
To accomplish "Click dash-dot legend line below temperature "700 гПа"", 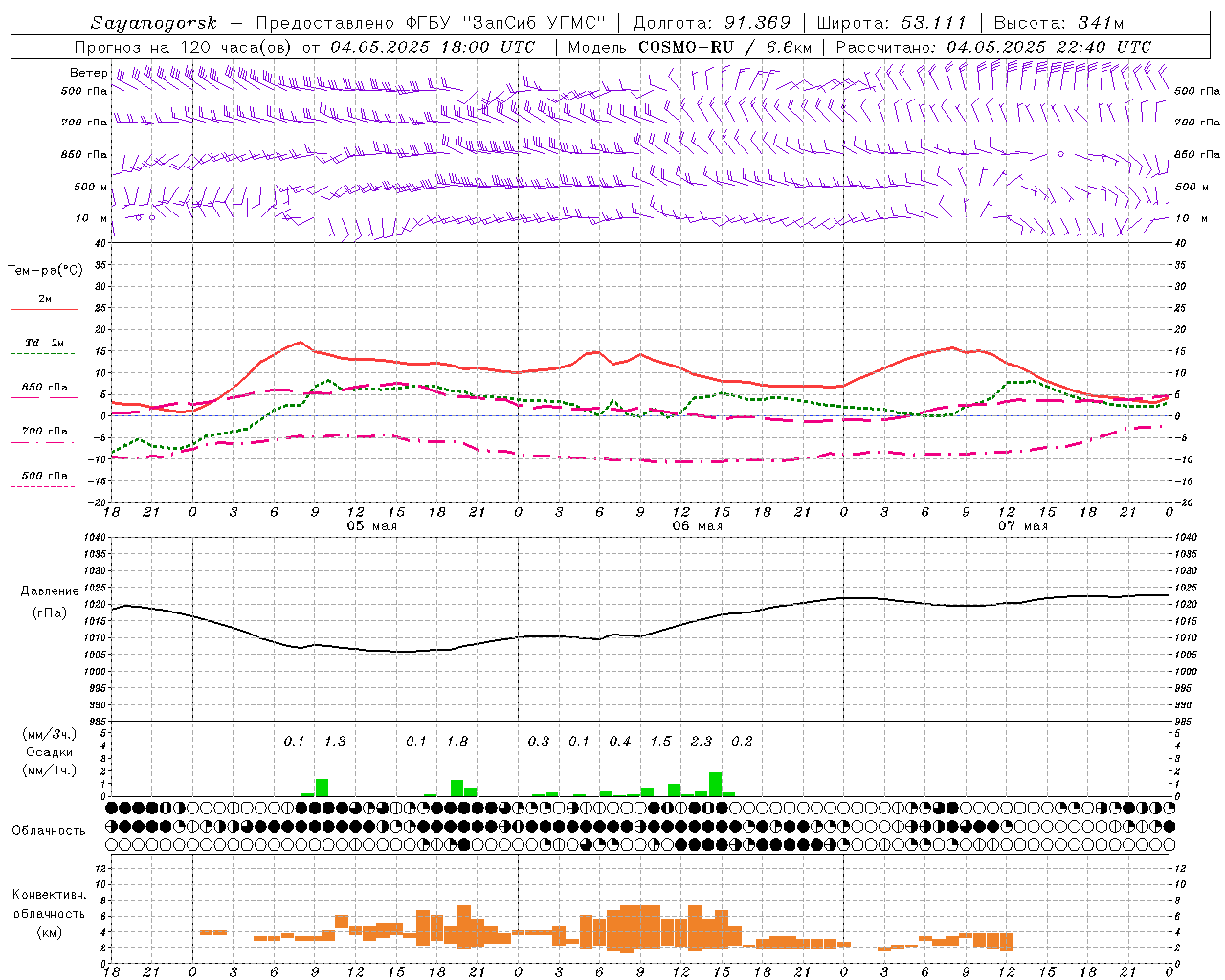I will click(42, 442).
